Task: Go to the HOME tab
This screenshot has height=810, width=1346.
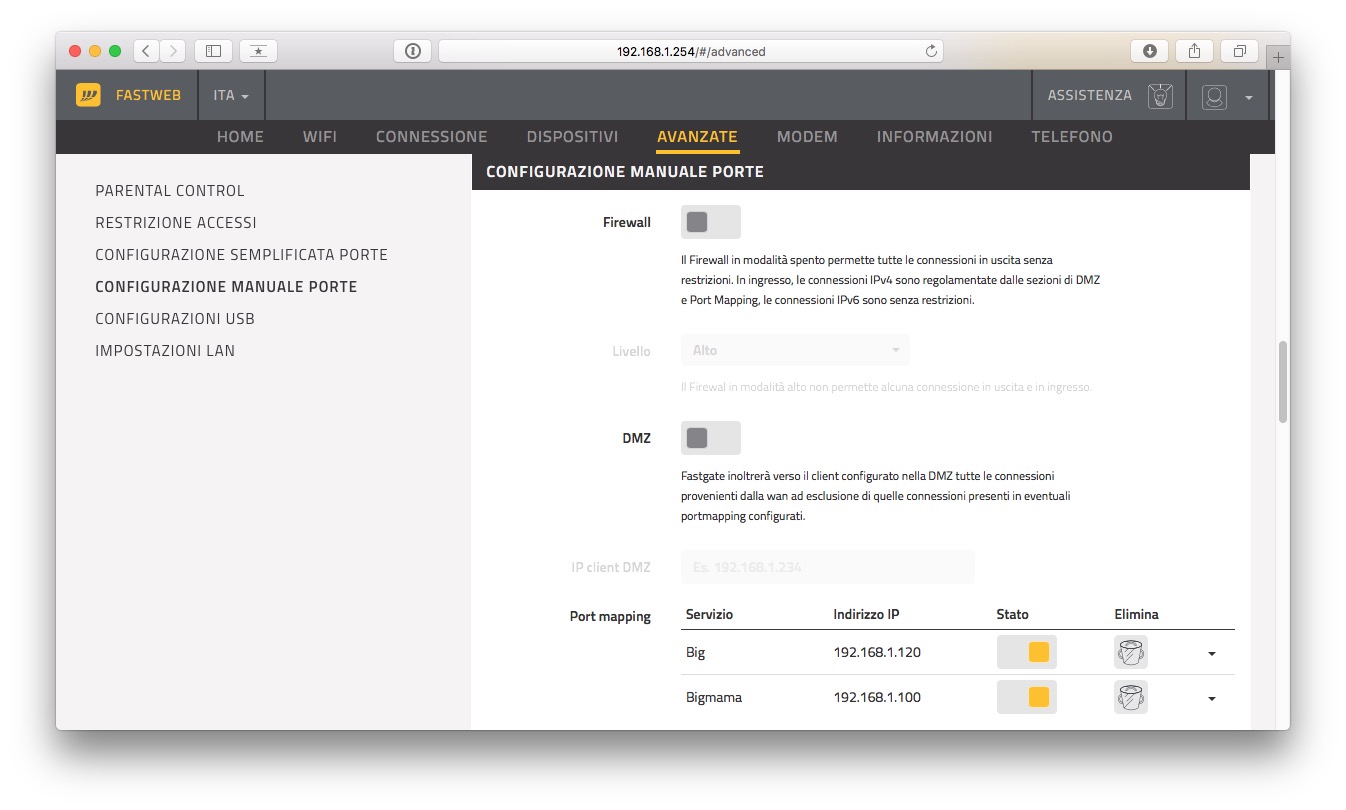Action: click(240, 137)
